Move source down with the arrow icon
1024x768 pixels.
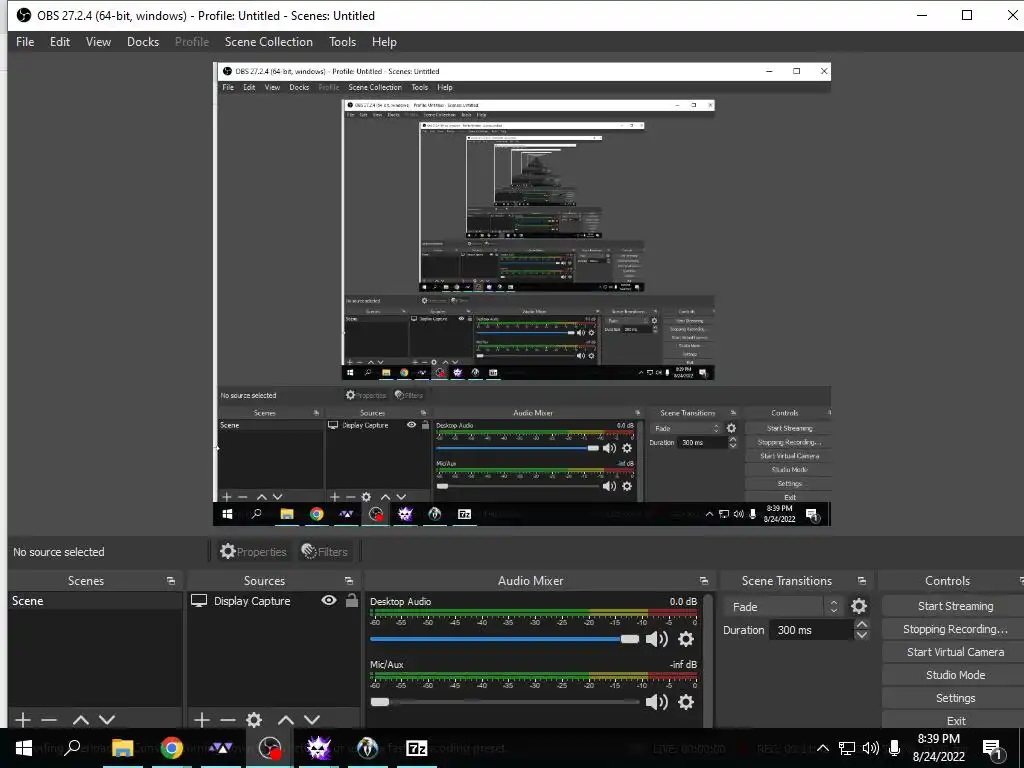tap(312, 720)
